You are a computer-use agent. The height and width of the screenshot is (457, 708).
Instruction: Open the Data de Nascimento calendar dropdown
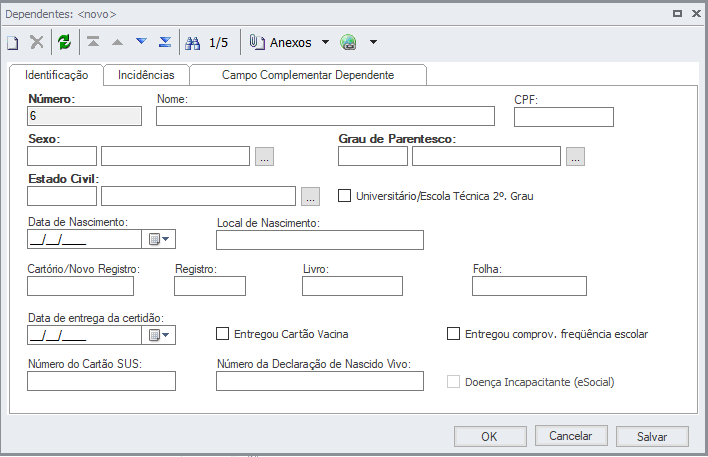point(159,239)
